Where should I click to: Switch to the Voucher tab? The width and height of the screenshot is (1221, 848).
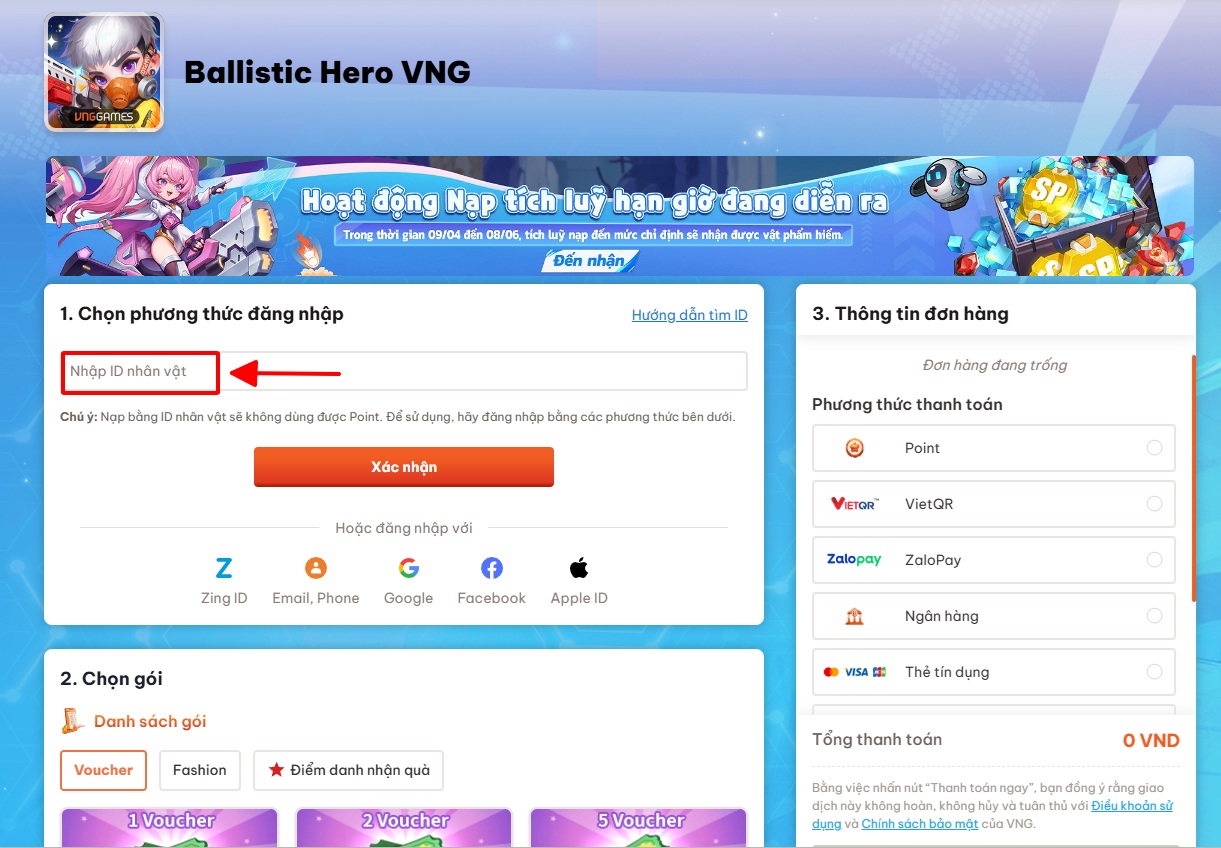coord(103,770)
